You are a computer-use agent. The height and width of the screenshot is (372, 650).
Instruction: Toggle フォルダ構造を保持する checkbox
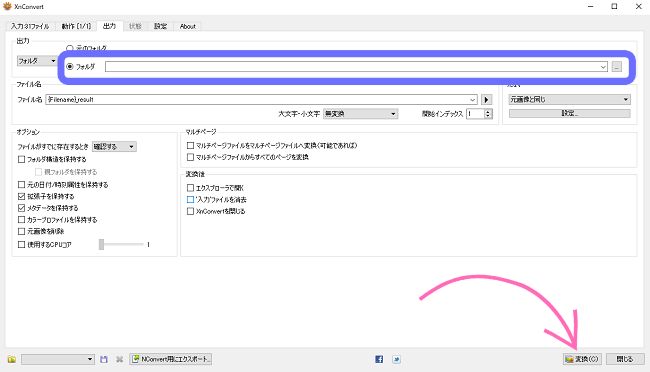(22, 159)
